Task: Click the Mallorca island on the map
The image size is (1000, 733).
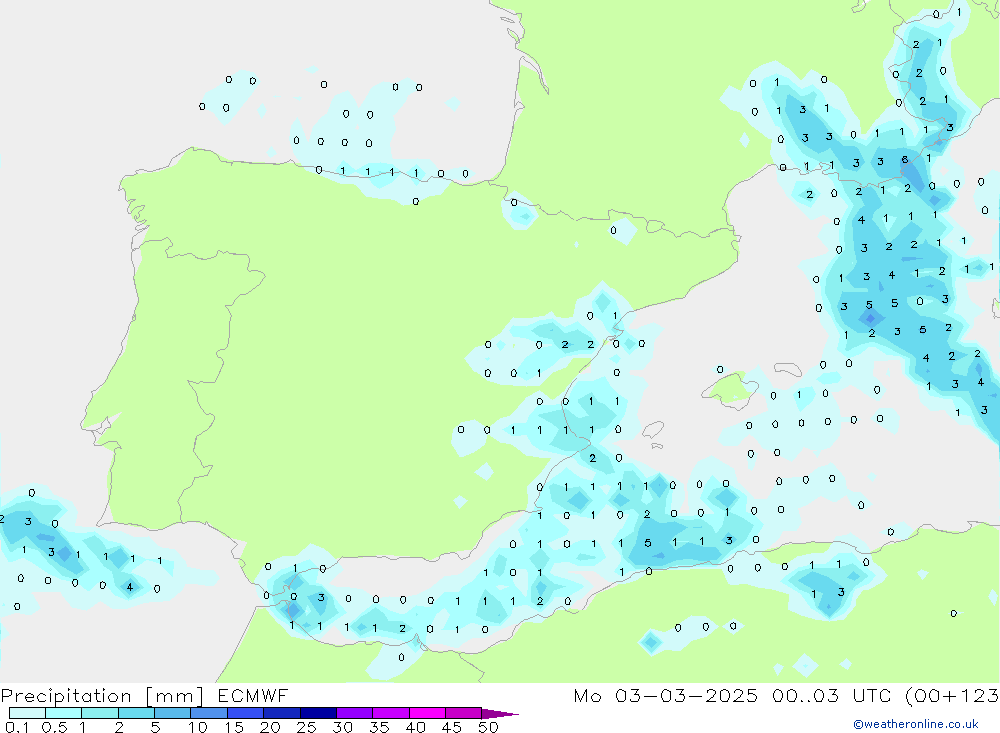Action: 734,389
